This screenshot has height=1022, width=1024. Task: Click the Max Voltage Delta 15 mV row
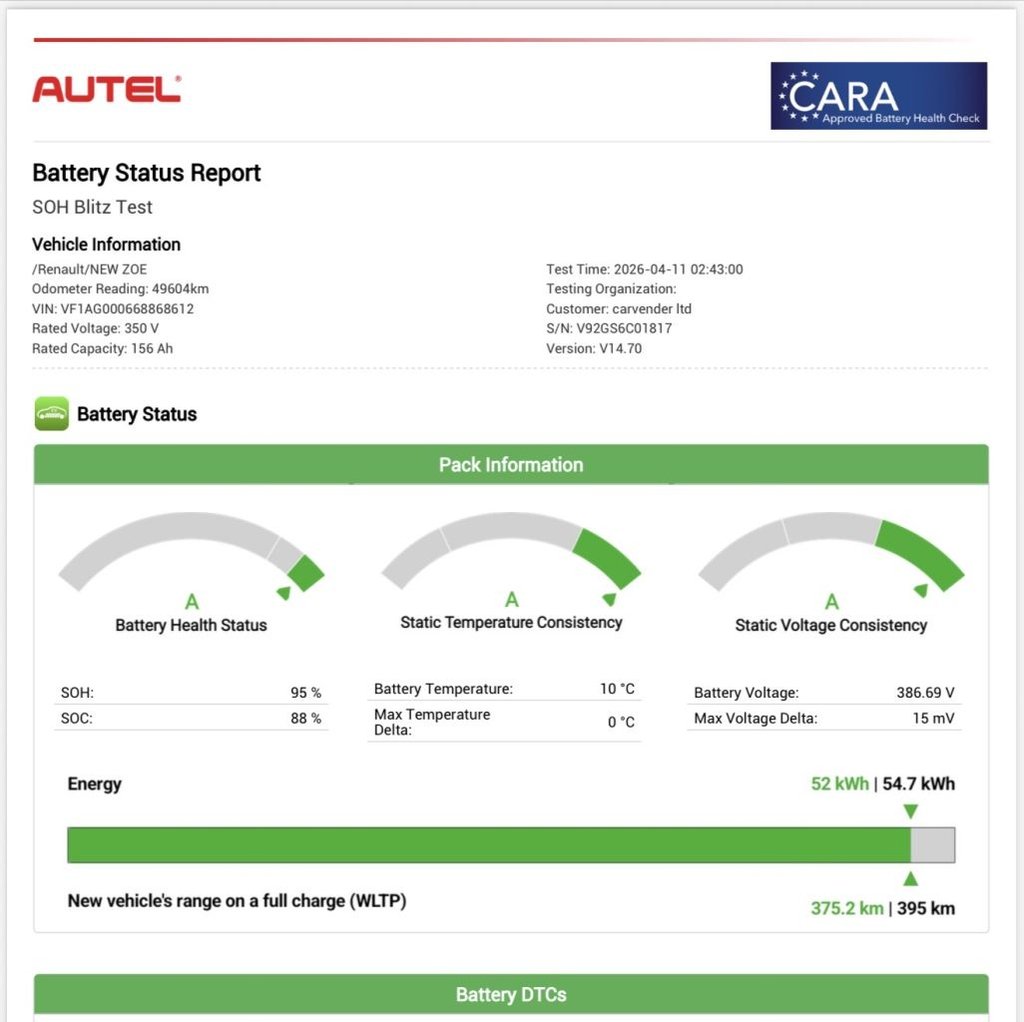[824, 718]
